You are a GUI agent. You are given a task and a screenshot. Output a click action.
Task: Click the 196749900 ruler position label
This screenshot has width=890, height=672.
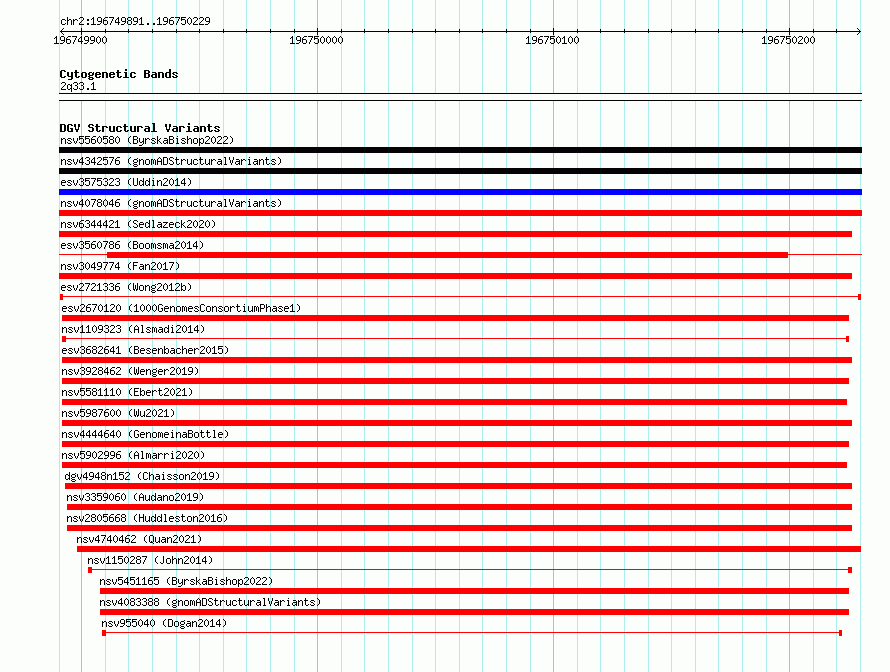(80, 40)
